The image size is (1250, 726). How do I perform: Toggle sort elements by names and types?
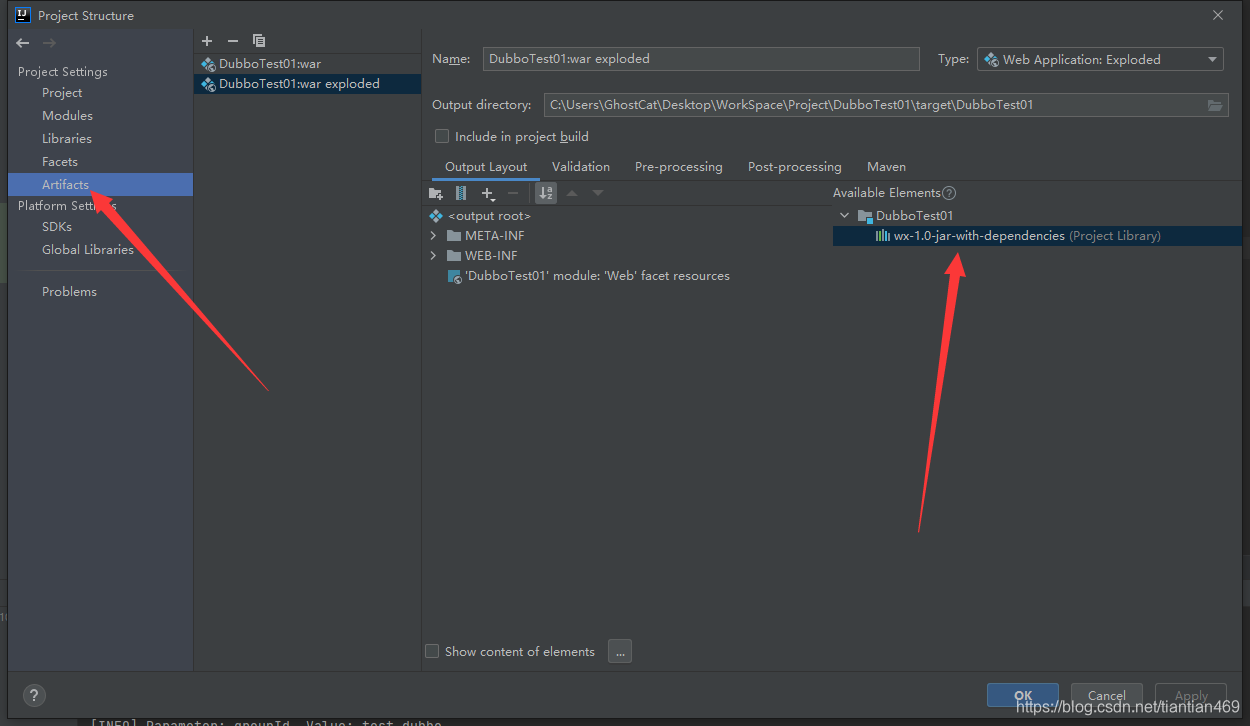[x=546, y=193]
